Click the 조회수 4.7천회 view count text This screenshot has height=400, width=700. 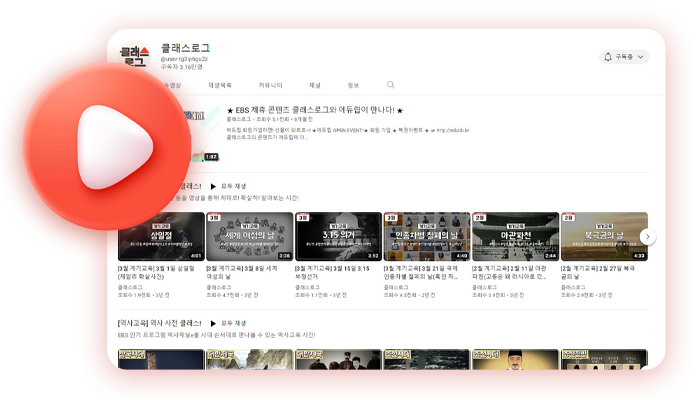[222, 295]
